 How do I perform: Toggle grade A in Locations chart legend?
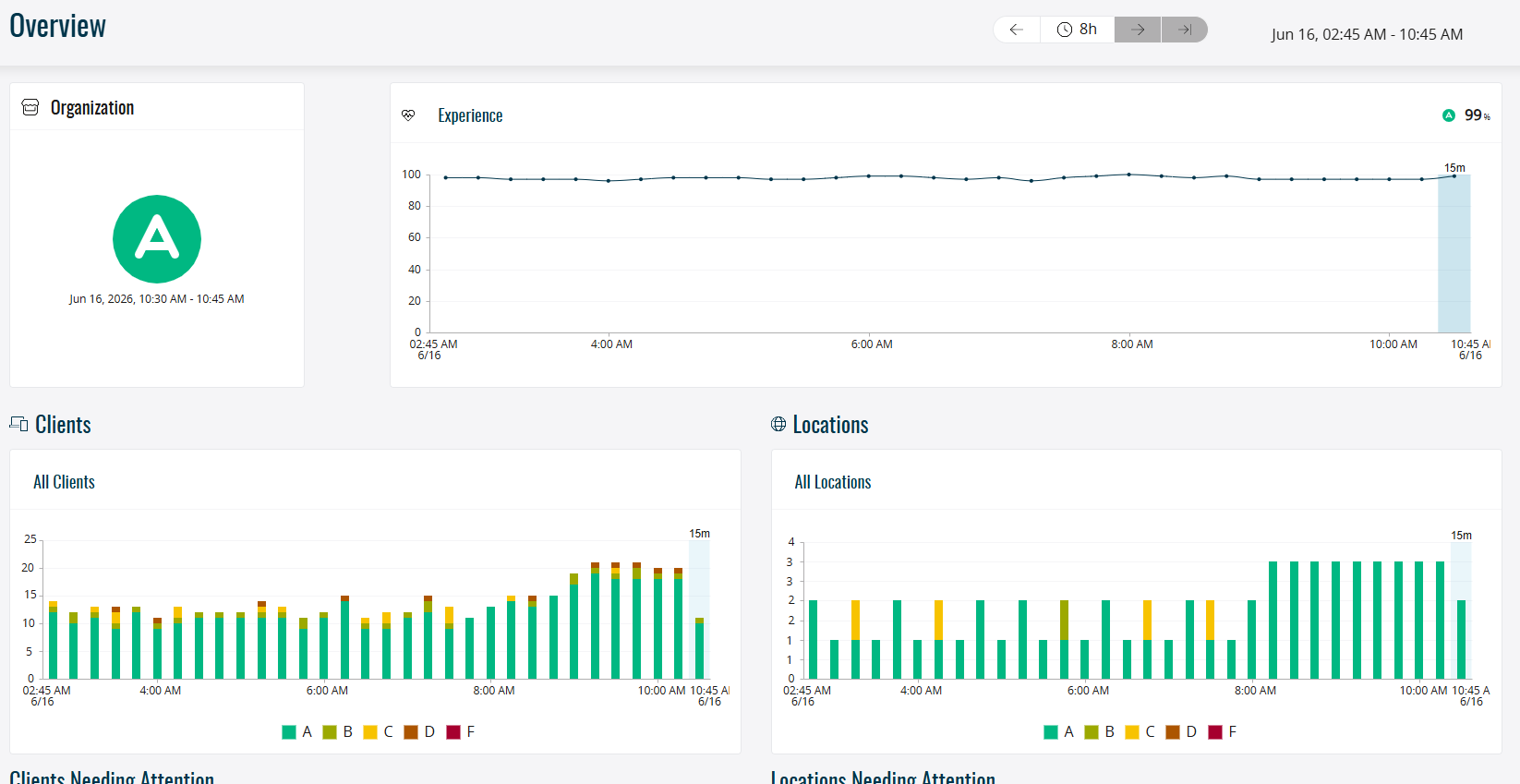click(1058, 731)
